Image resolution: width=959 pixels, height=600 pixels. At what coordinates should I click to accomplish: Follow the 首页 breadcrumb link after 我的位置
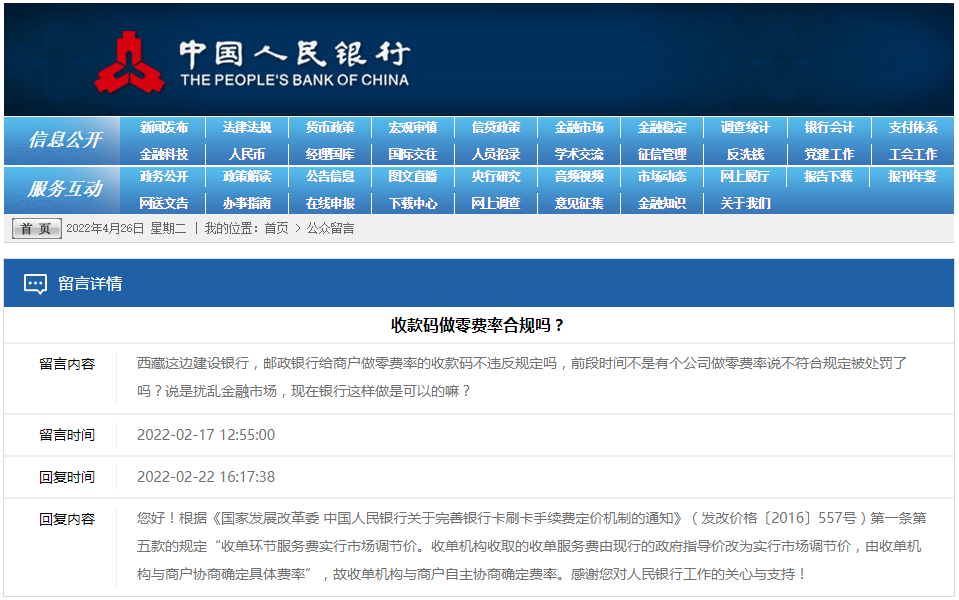(x=276, y=229)
